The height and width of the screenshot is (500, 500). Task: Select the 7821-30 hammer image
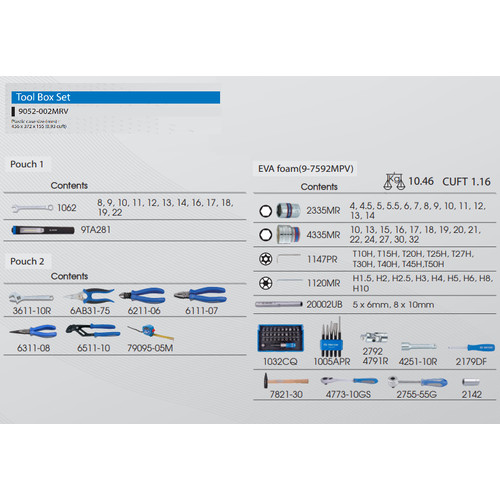click(286, 381)
